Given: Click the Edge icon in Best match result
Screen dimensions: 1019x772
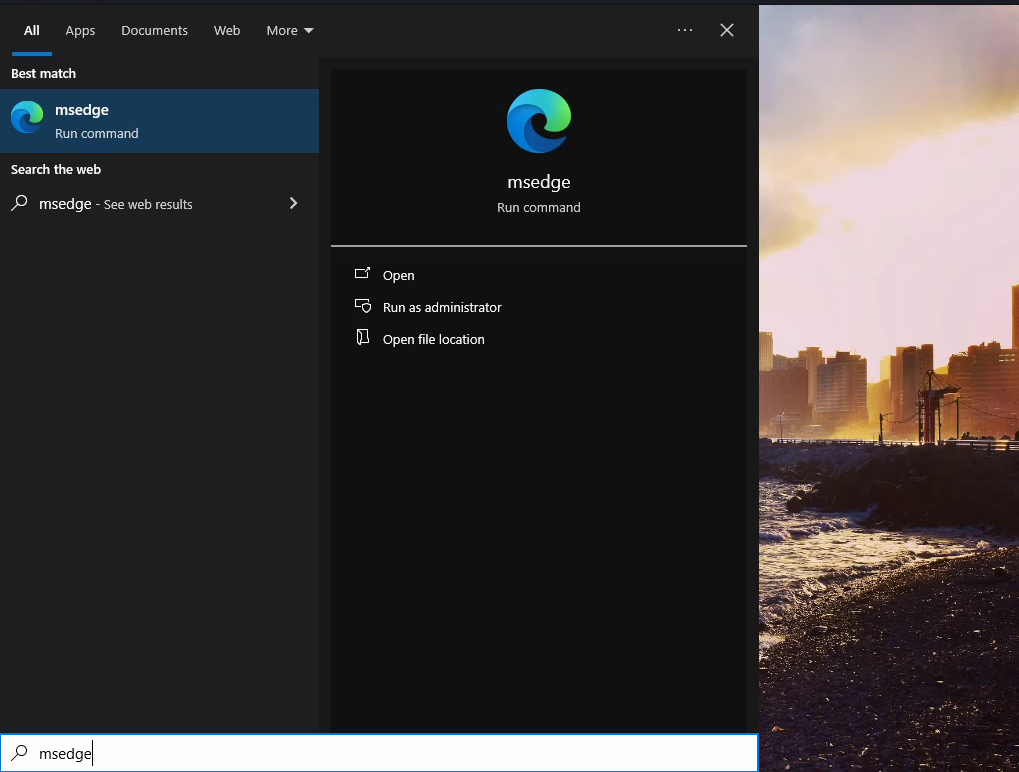Looking at the screenshot, I should pyautogui.click(x=27, y=118).
